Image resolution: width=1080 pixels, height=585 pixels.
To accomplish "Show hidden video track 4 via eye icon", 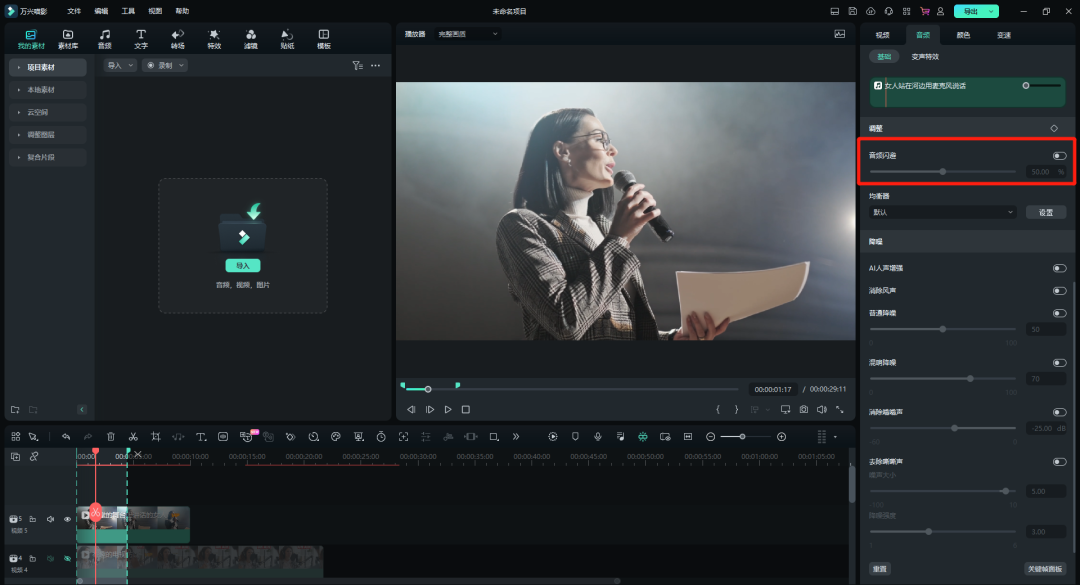I will (x=68, y=558).
